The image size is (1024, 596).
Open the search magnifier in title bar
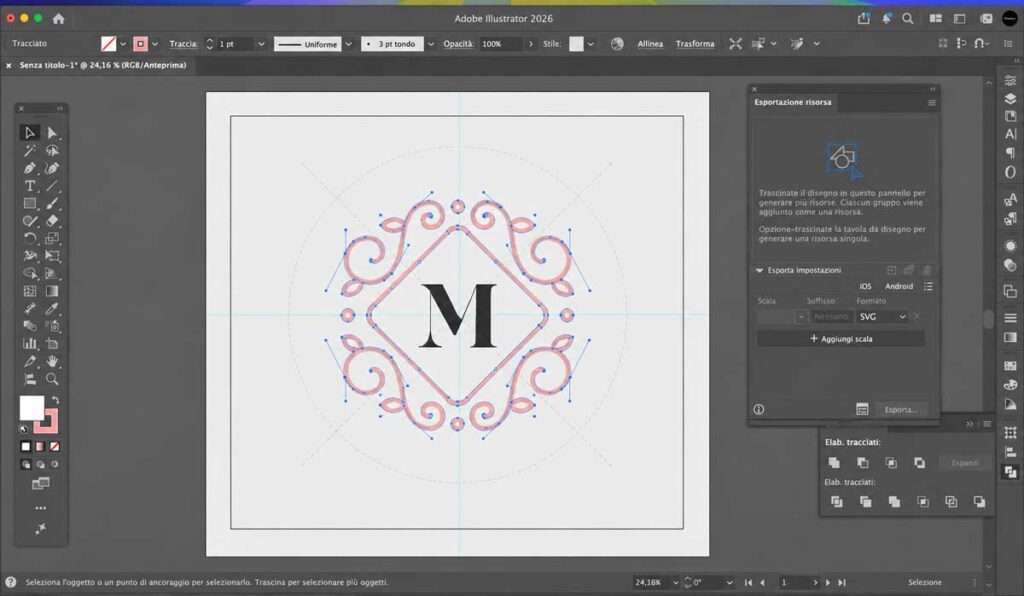tap(908, 18)
